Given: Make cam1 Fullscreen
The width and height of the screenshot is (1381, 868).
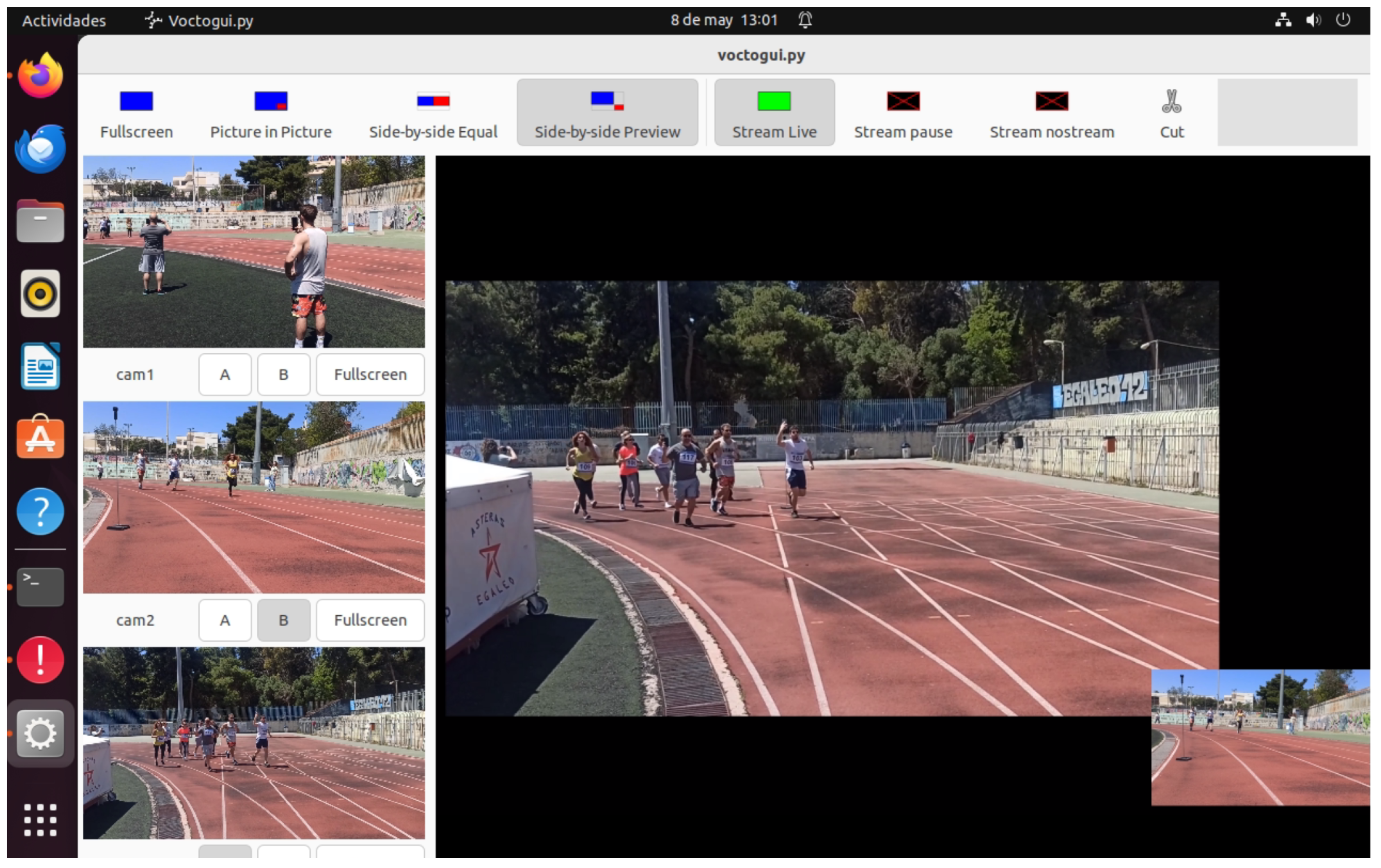Looking at the screenshot, I should (x=370, y=375).
